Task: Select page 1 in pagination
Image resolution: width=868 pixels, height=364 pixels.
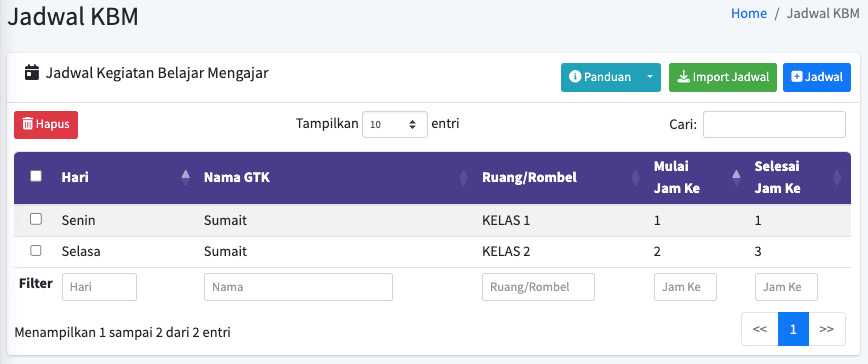Action: pos(793,329)
